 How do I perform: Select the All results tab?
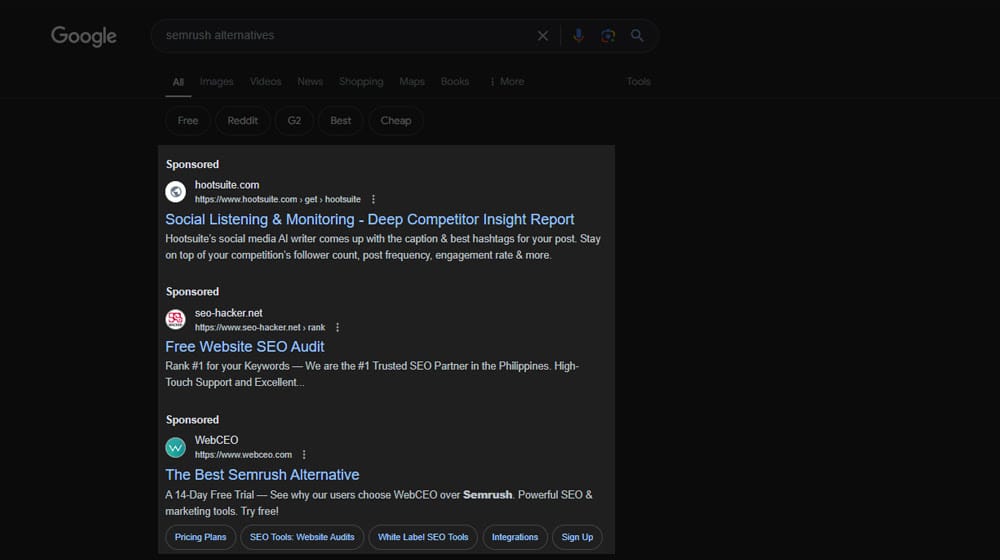[x=178, y=82]
